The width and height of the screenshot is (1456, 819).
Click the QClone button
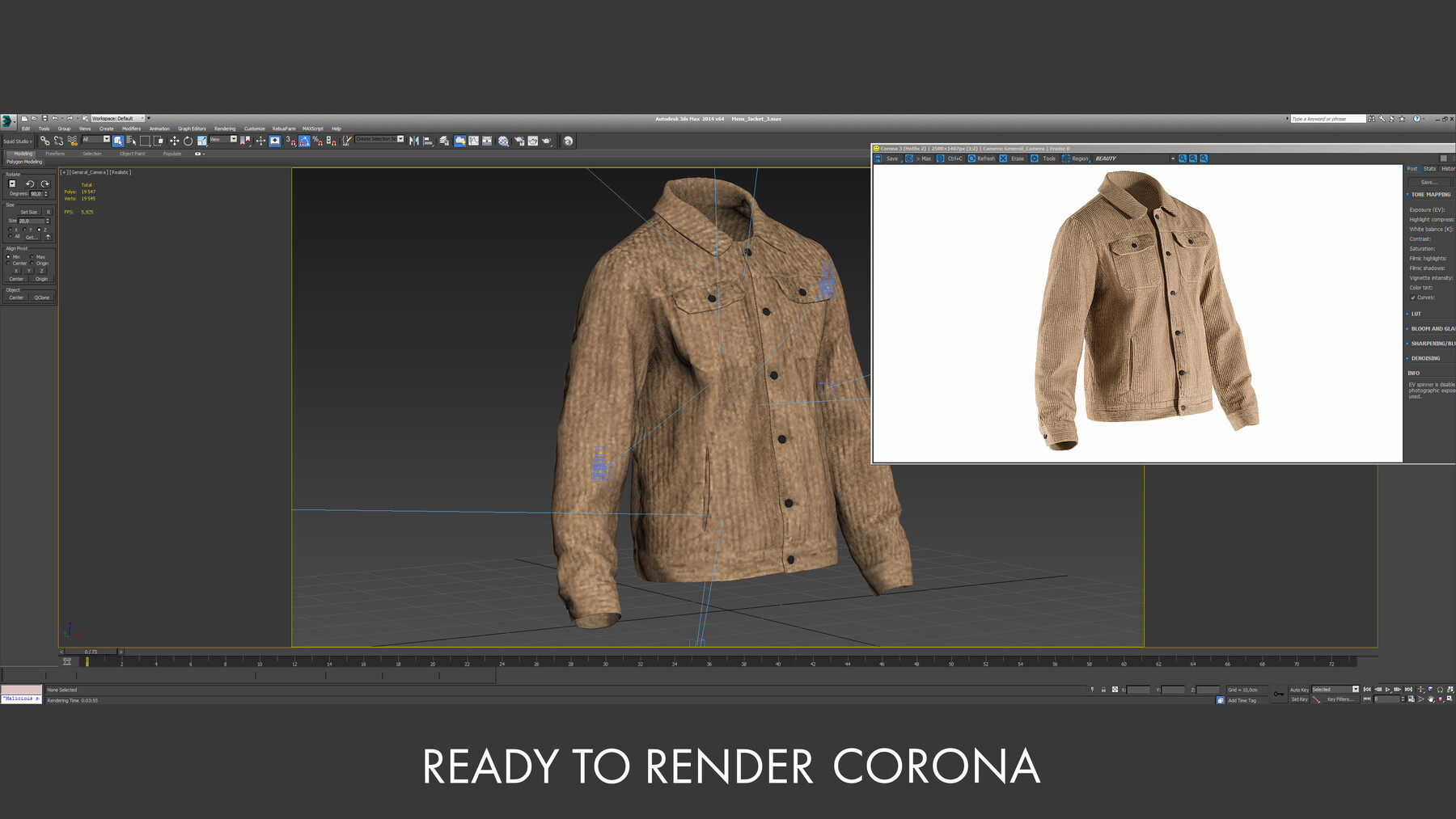tap(42, 298)
